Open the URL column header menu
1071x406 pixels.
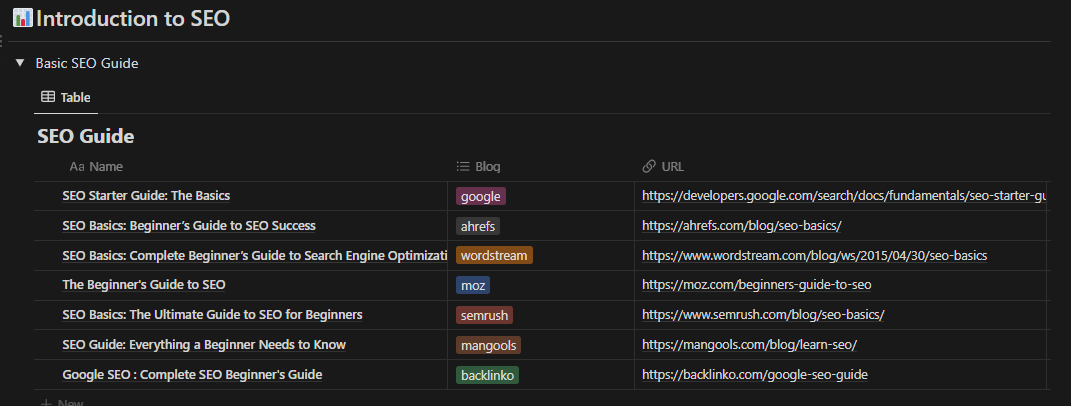click(x=672, y=166)
